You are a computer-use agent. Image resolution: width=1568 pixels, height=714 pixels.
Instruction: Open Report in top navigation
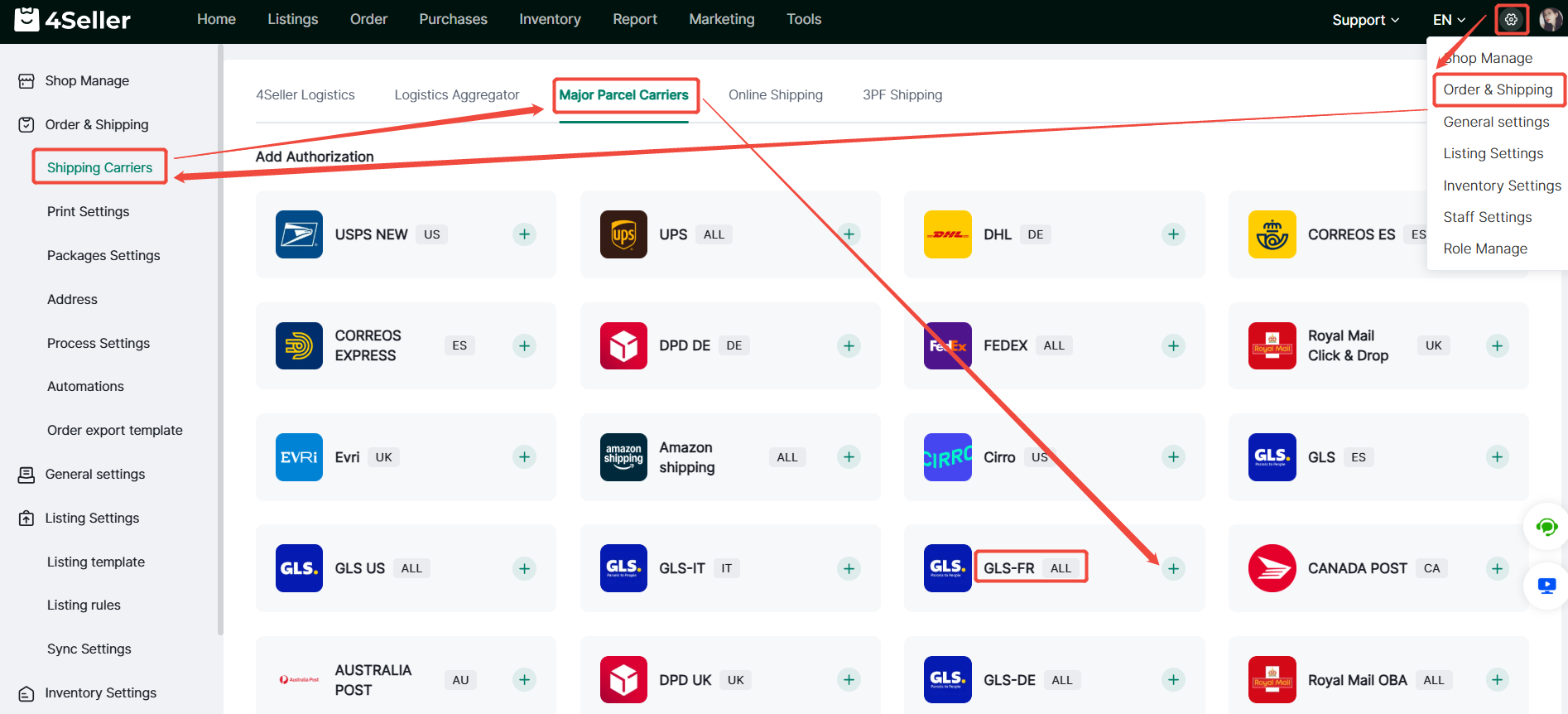(635, 19)
